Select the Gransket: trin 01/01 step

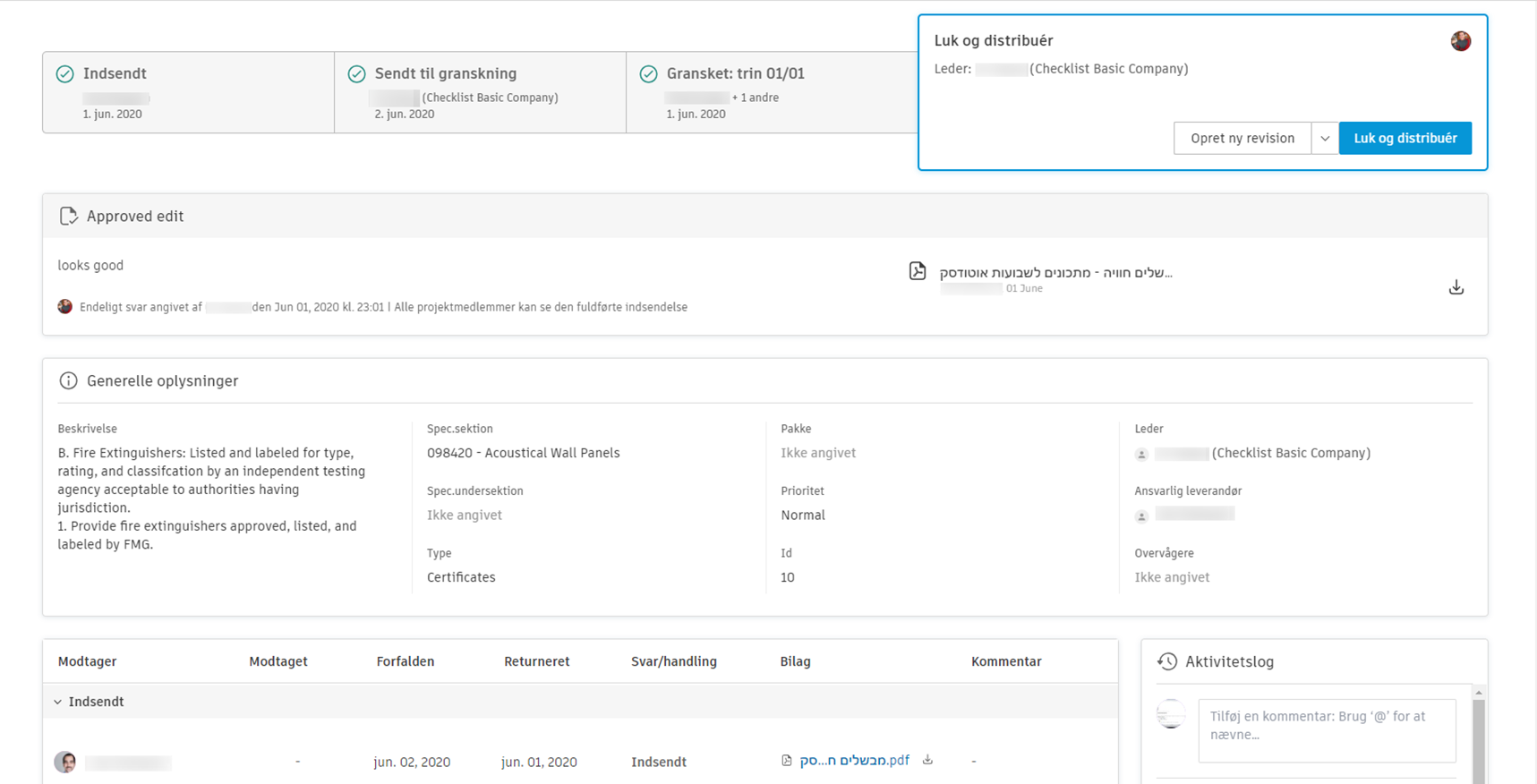(x=770, y=92)
